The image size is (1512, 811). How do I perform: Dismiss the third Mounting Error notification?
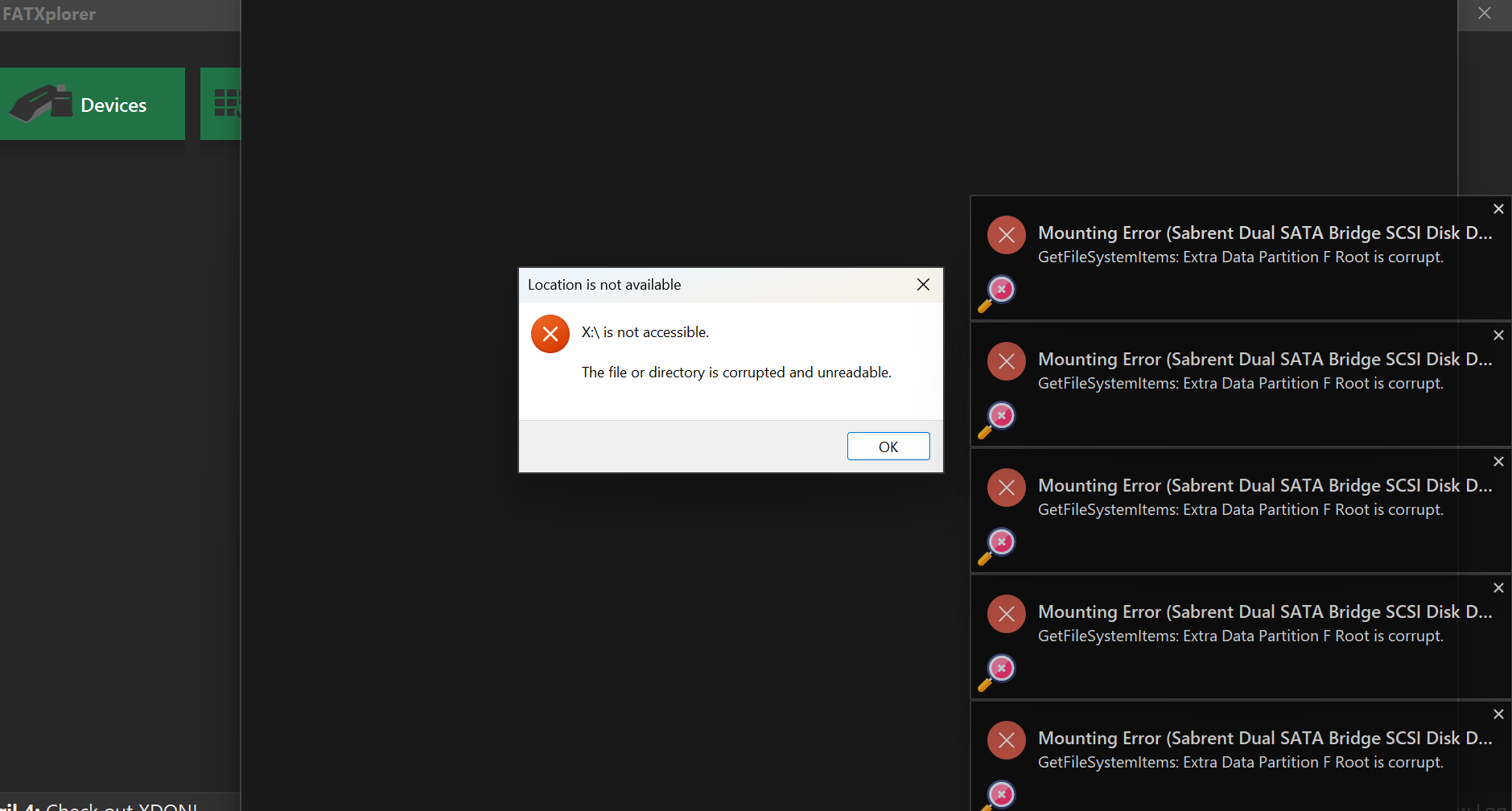point(1498,462)
